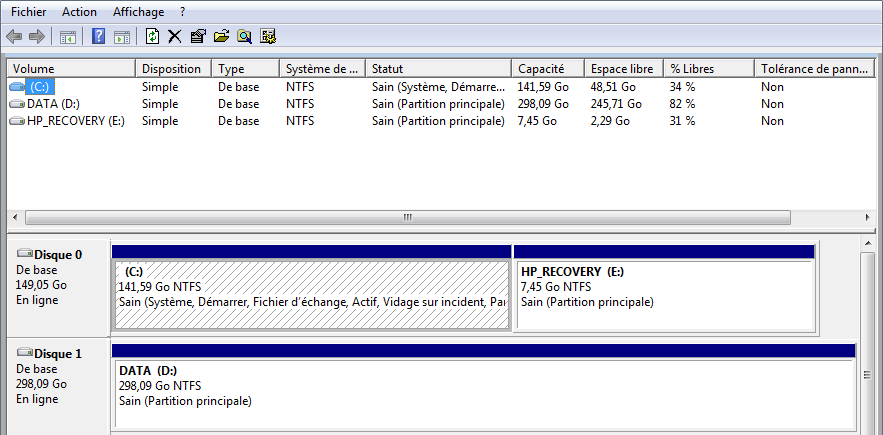Click the Delete X icon
Image resolution: width=883 pixels, height=435 pixels.
click(175, 37)
